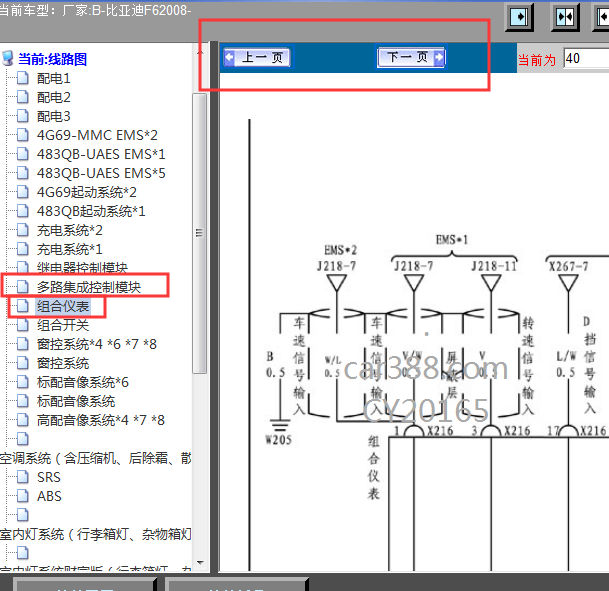This screenshot has width=609, height=591.
Task: Open the SRS diagram
Action: pos(49,478)
